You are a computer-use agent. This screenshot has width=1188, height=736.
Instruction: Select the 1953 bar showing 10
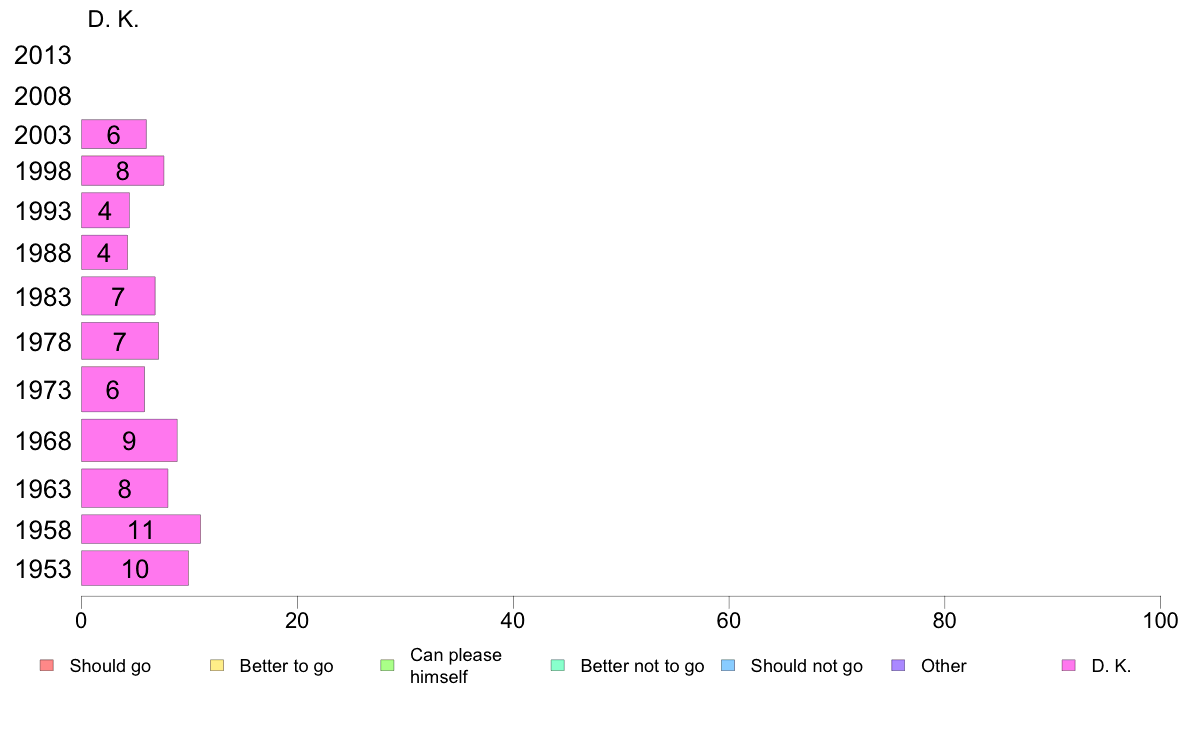[135, 568]
